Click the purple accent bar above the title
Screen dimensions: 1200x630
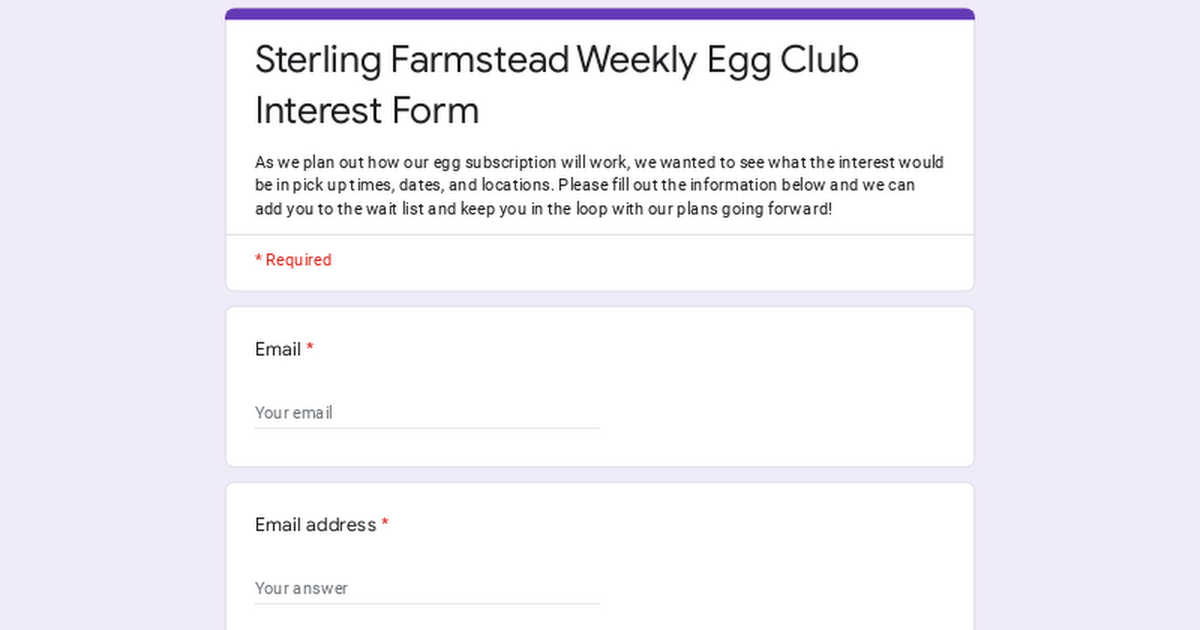tap(600, 13)
